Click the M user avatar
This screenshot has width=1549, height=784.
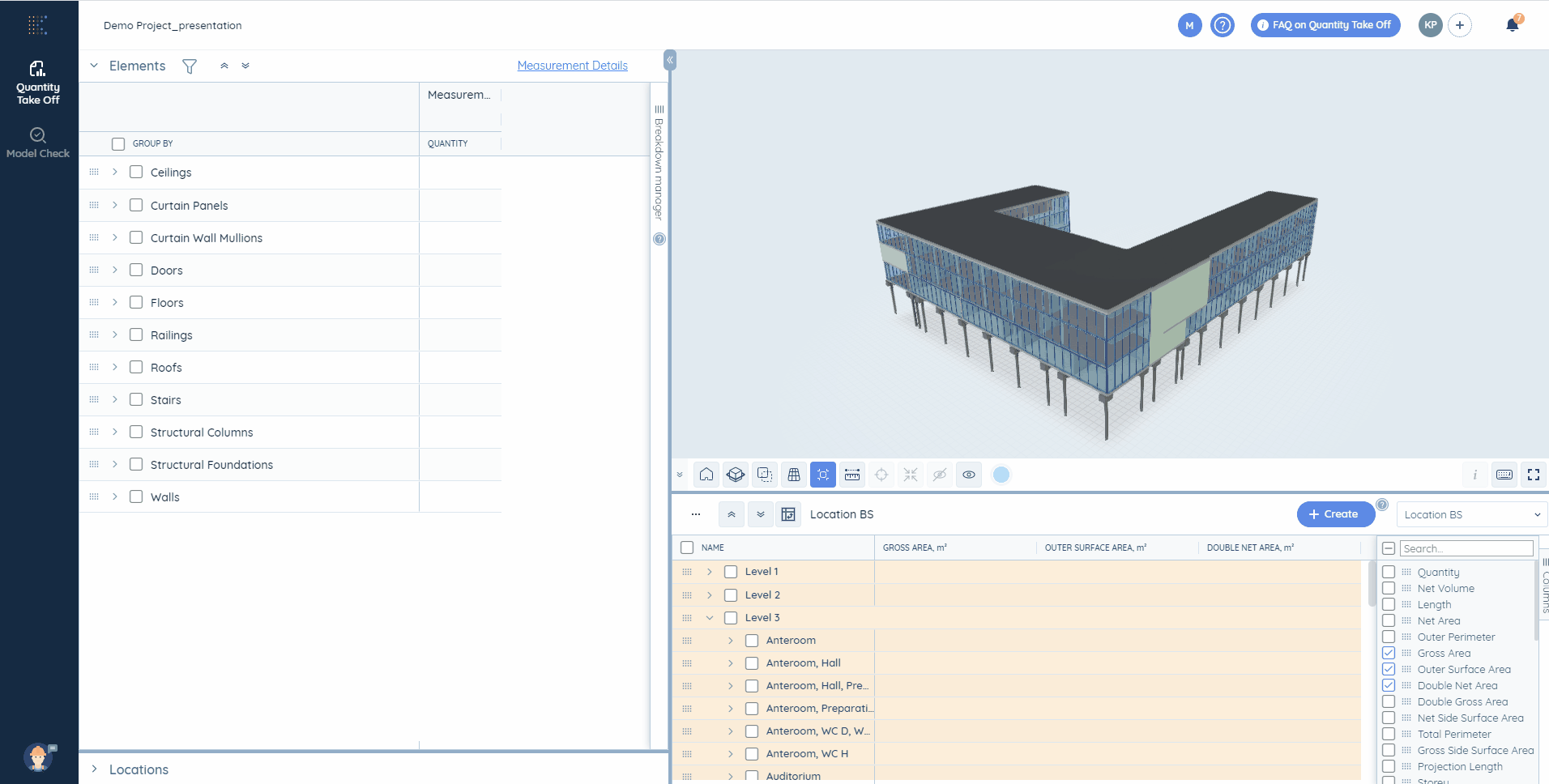(x=1189, y=25)
